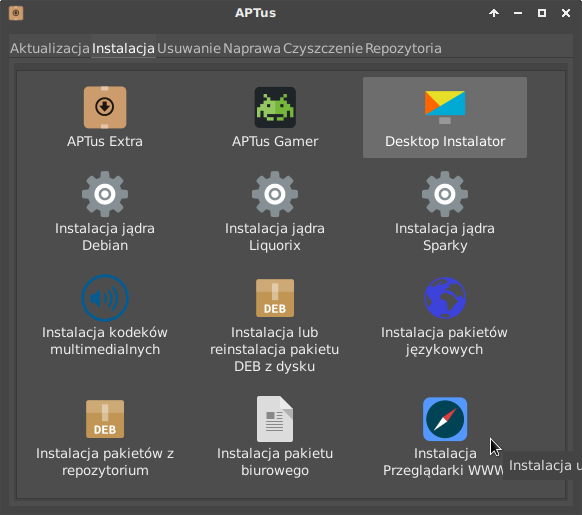Open APTus Extra package icon
Image resolution: width=582 pixels, height=515 pixels.
pyautogui.click(x=105, y=107)
